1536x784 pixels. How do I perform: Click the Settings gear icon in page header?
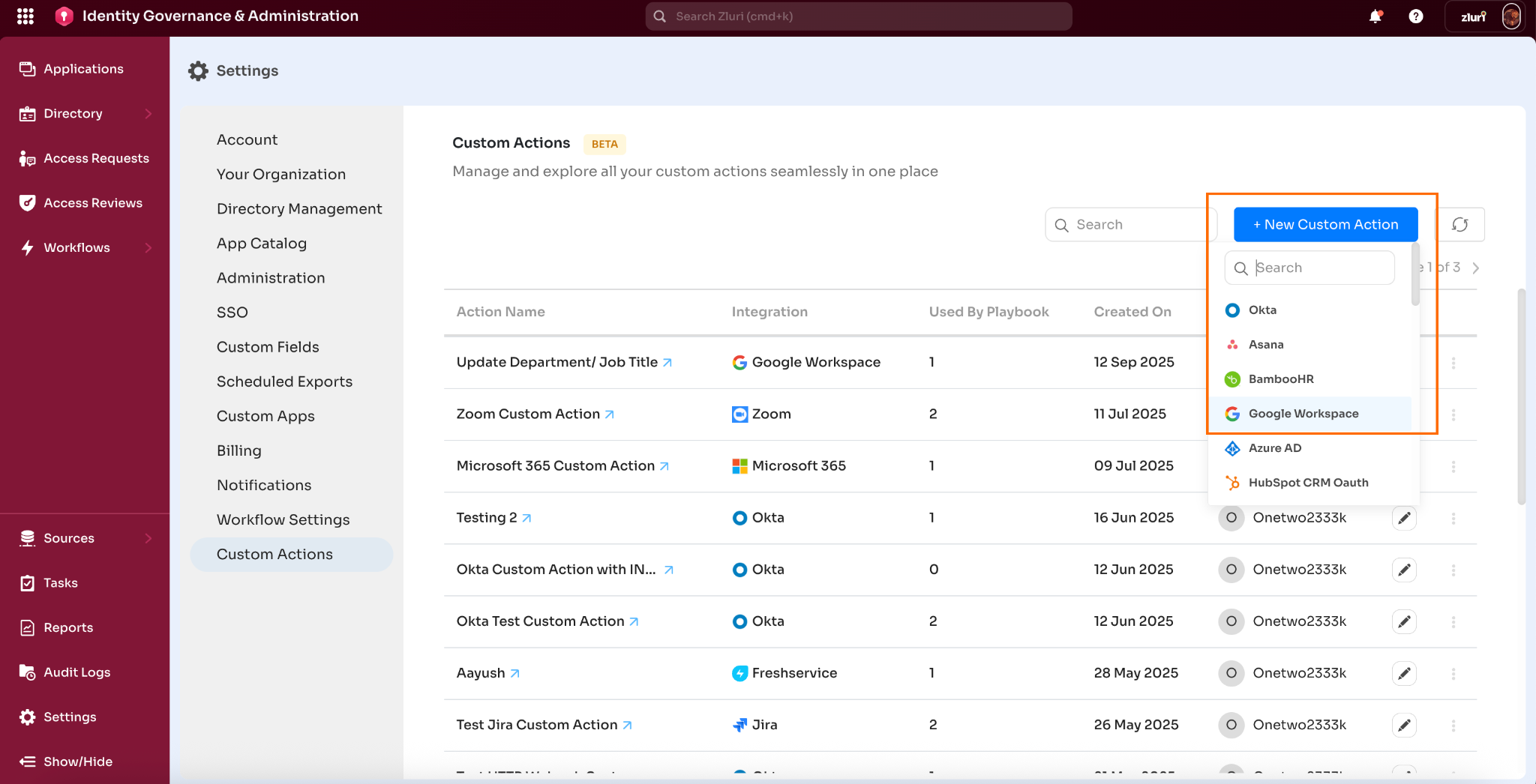click(x=198, y=70)
